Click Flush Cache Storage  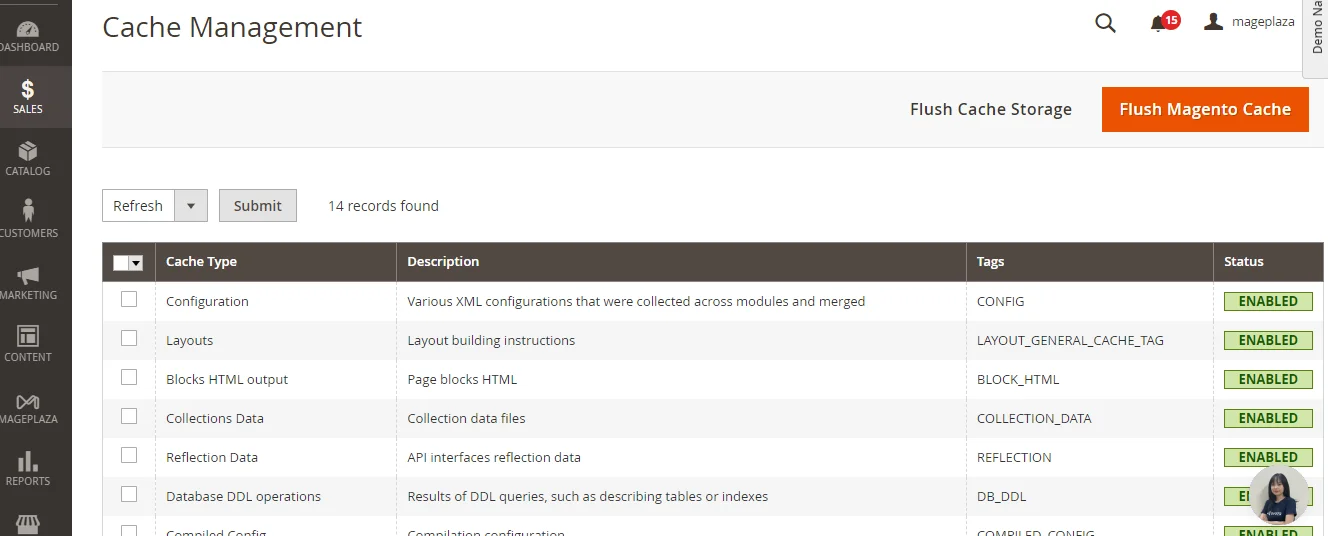990,109
